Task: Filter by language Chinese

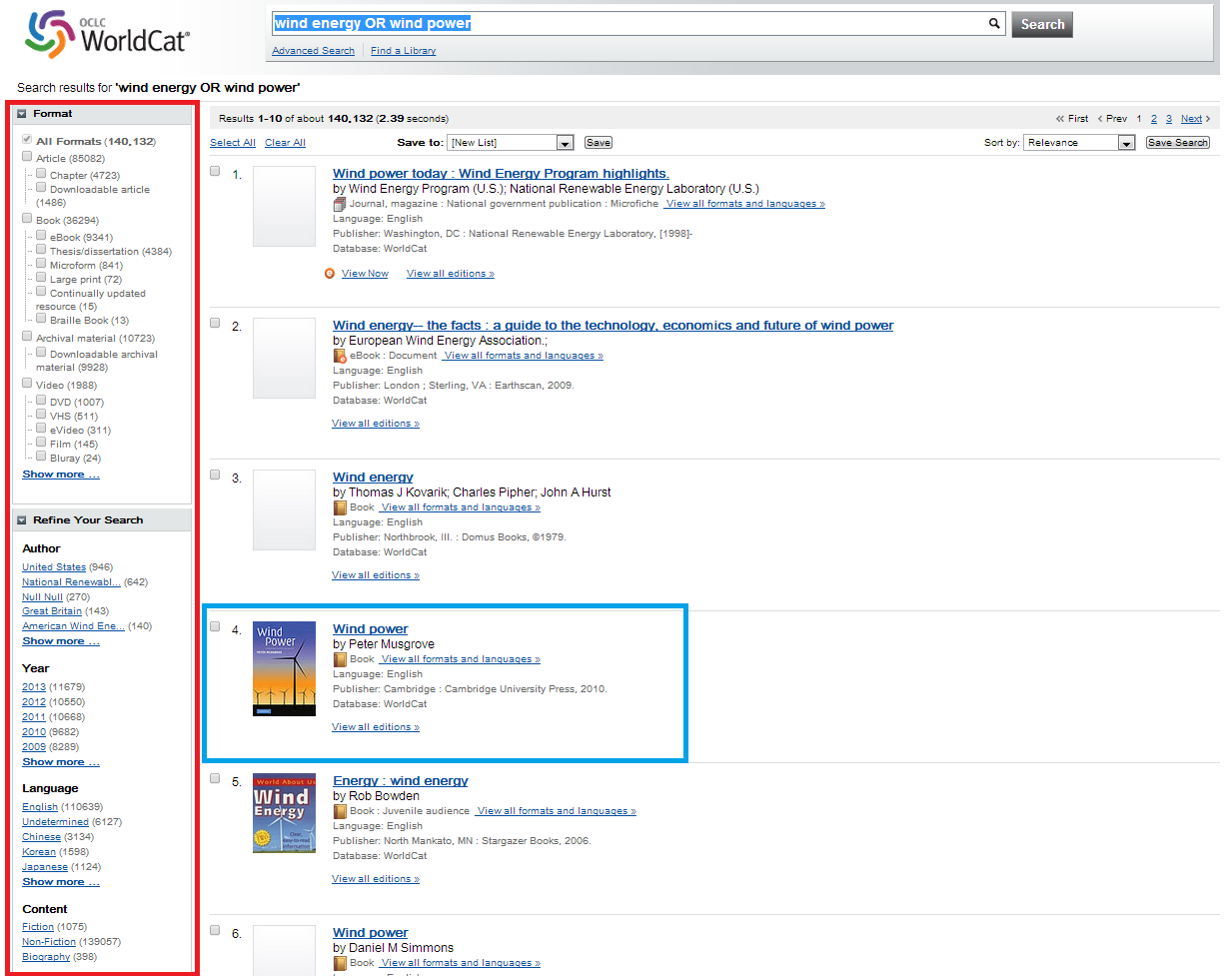Action: 41,837
